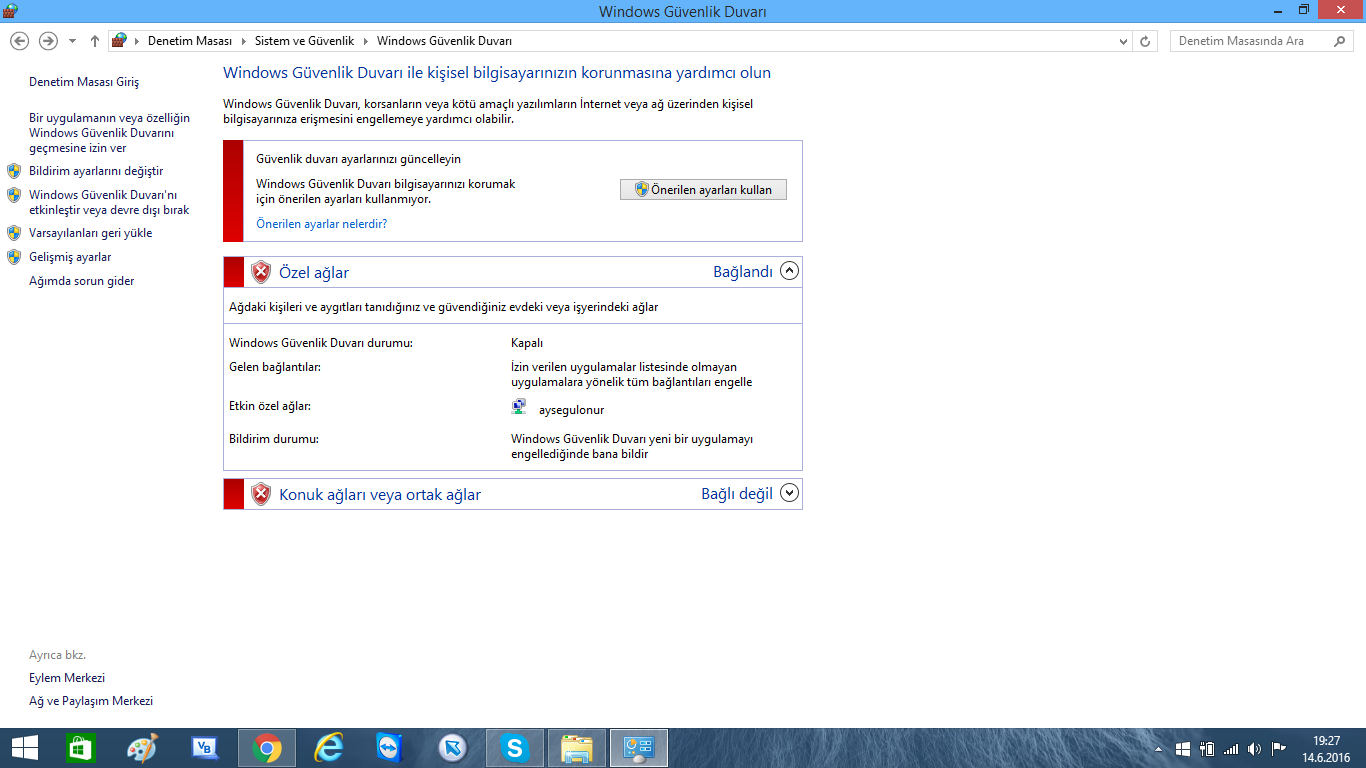Click the network icon next to aysegulonur
The height and width of the screenshot is (768, 1366).
coord(519,407)
